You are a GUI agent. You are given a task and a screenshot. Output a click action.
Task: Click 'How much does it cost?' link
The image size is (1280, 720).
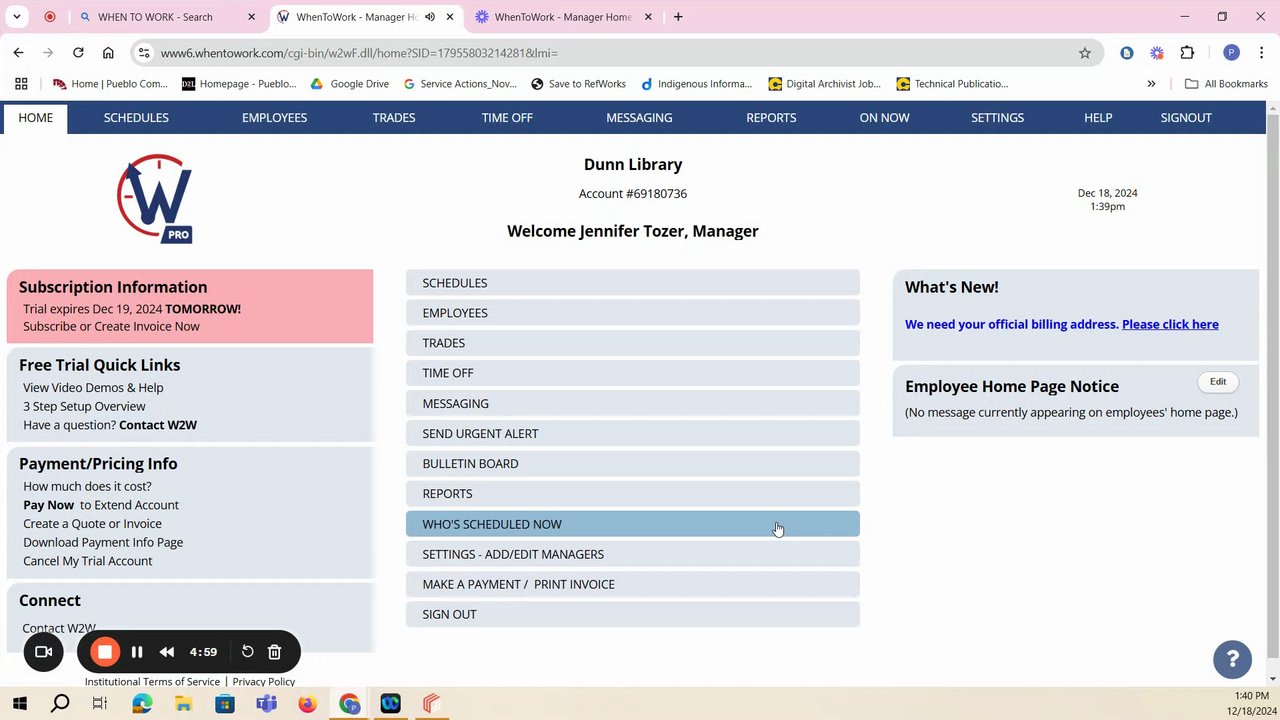(x=87, y=487)
